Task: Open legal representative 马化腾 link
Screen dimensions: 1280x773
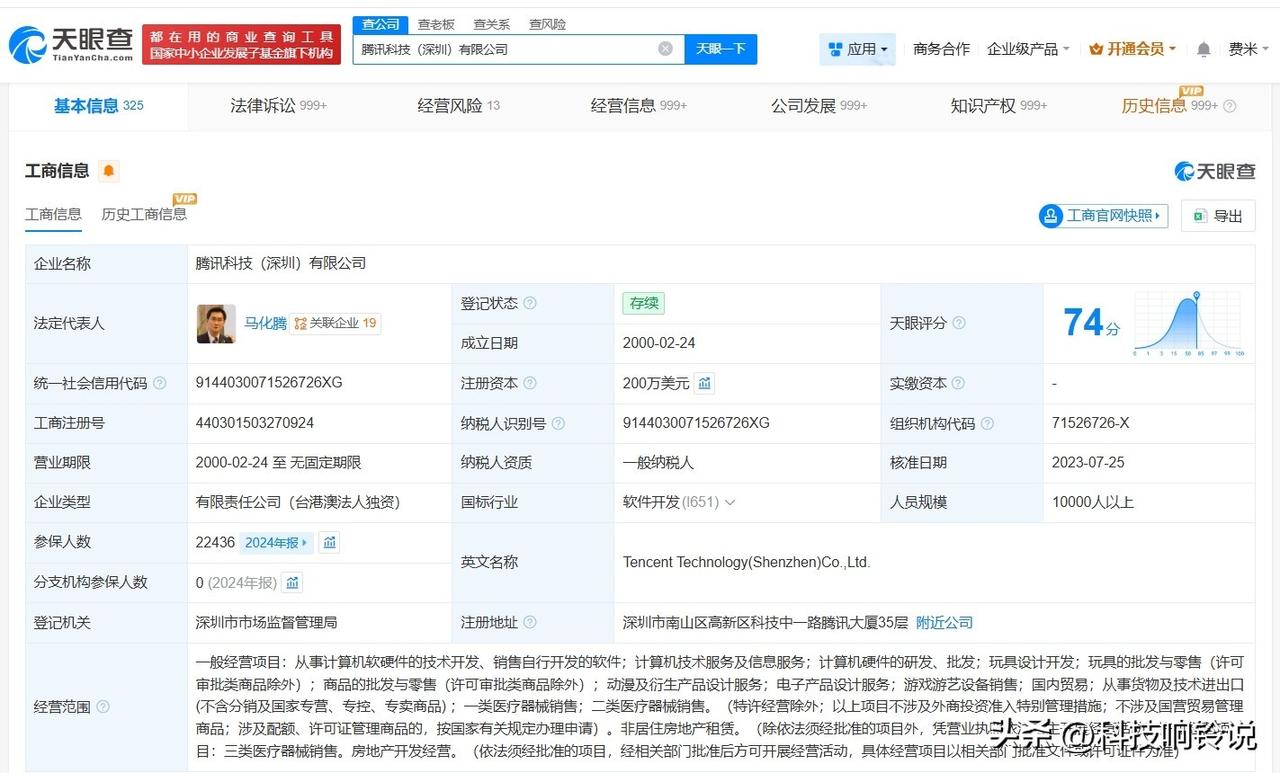Action: click(x=266, y=323)
